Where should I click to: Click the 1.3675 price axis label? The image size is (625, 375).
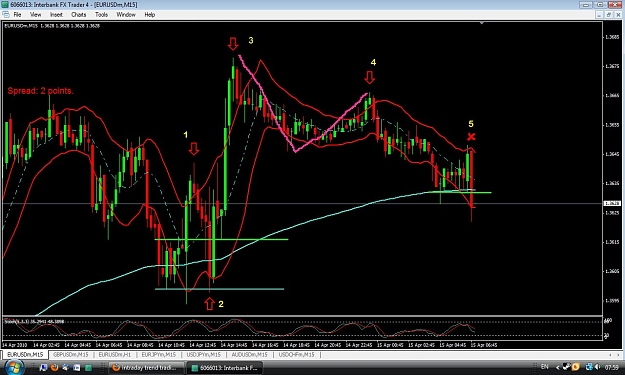click(612, 66)
